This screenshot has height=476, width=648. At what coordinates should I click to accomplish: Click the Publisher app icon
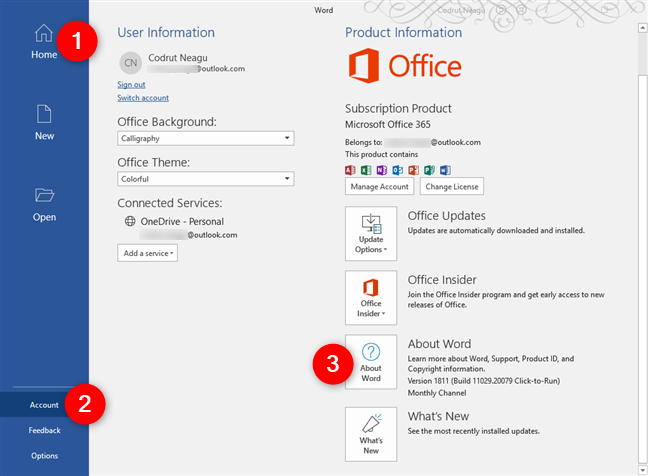(x=429, y=170)
